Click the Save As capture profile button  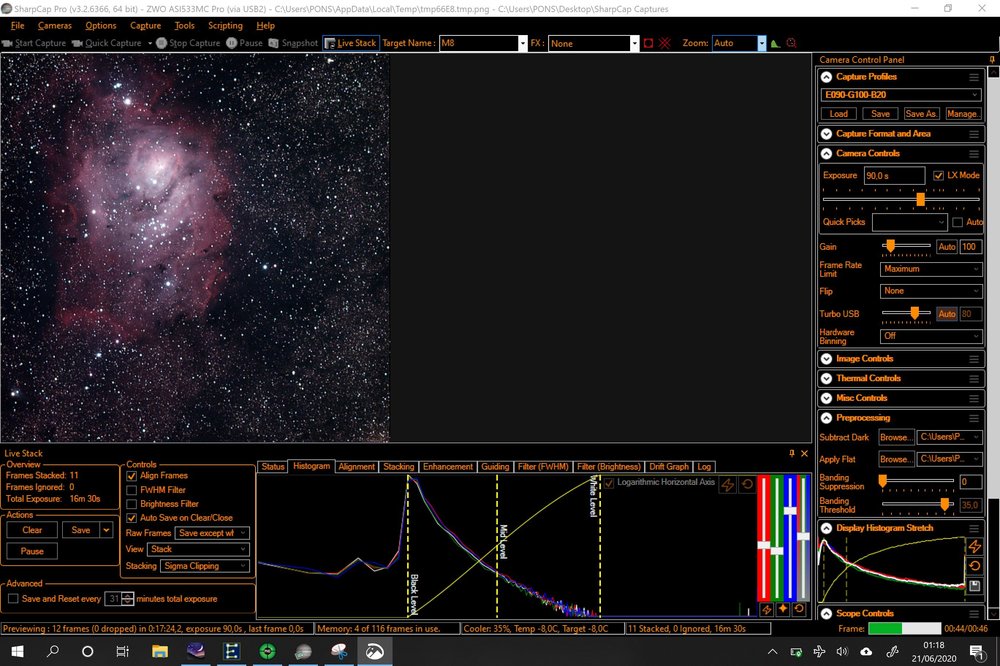click(921, 114)
